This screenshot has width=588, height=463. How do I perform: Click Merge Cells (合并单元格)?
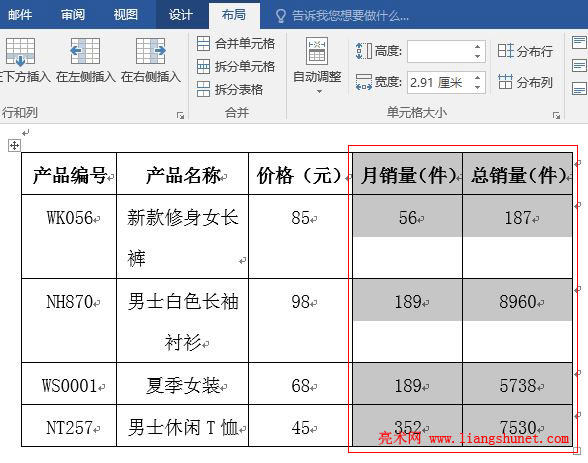point(236,43)
